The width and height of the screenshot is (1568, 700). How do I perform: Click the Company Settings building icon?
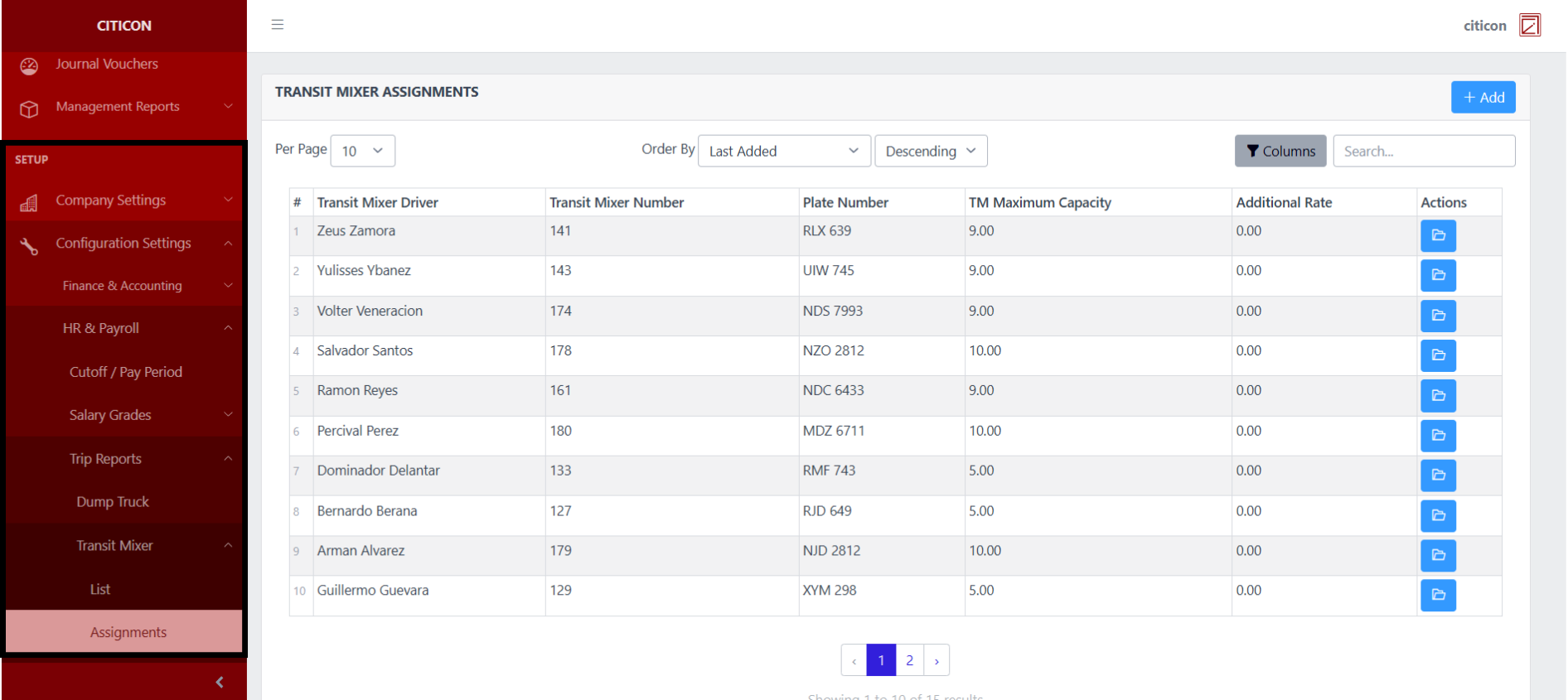tap(29, 202)
